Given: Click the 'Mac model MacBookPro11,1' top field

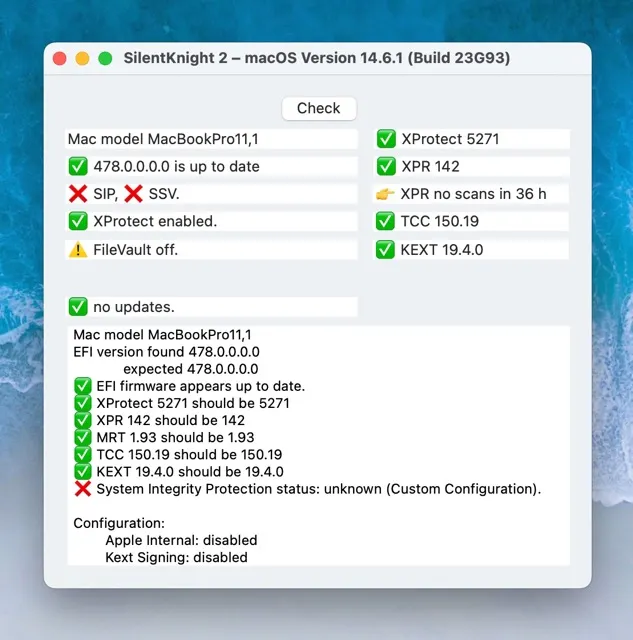Looking at the screenshot, I should [211, 139].
